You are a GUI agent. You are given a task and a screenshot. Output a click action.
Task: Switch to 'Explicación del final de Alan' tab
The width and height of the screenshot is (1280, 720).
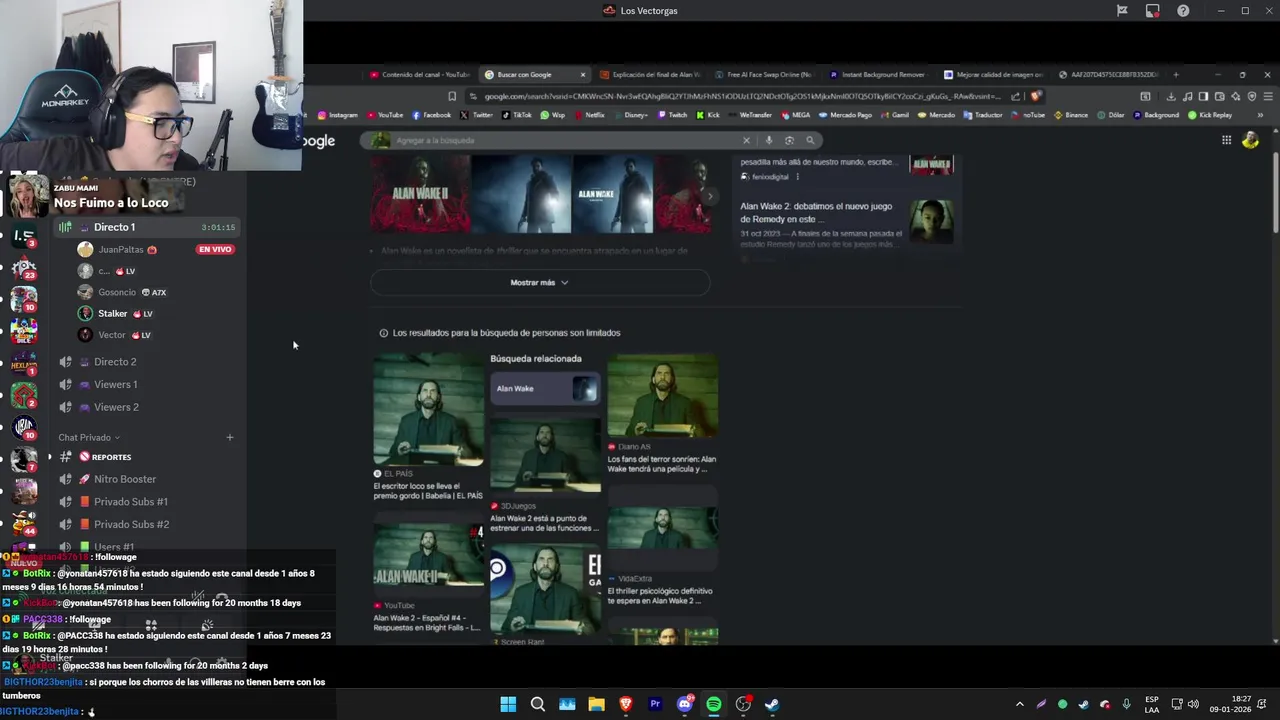pyautogui.click(x=650, y=75)
